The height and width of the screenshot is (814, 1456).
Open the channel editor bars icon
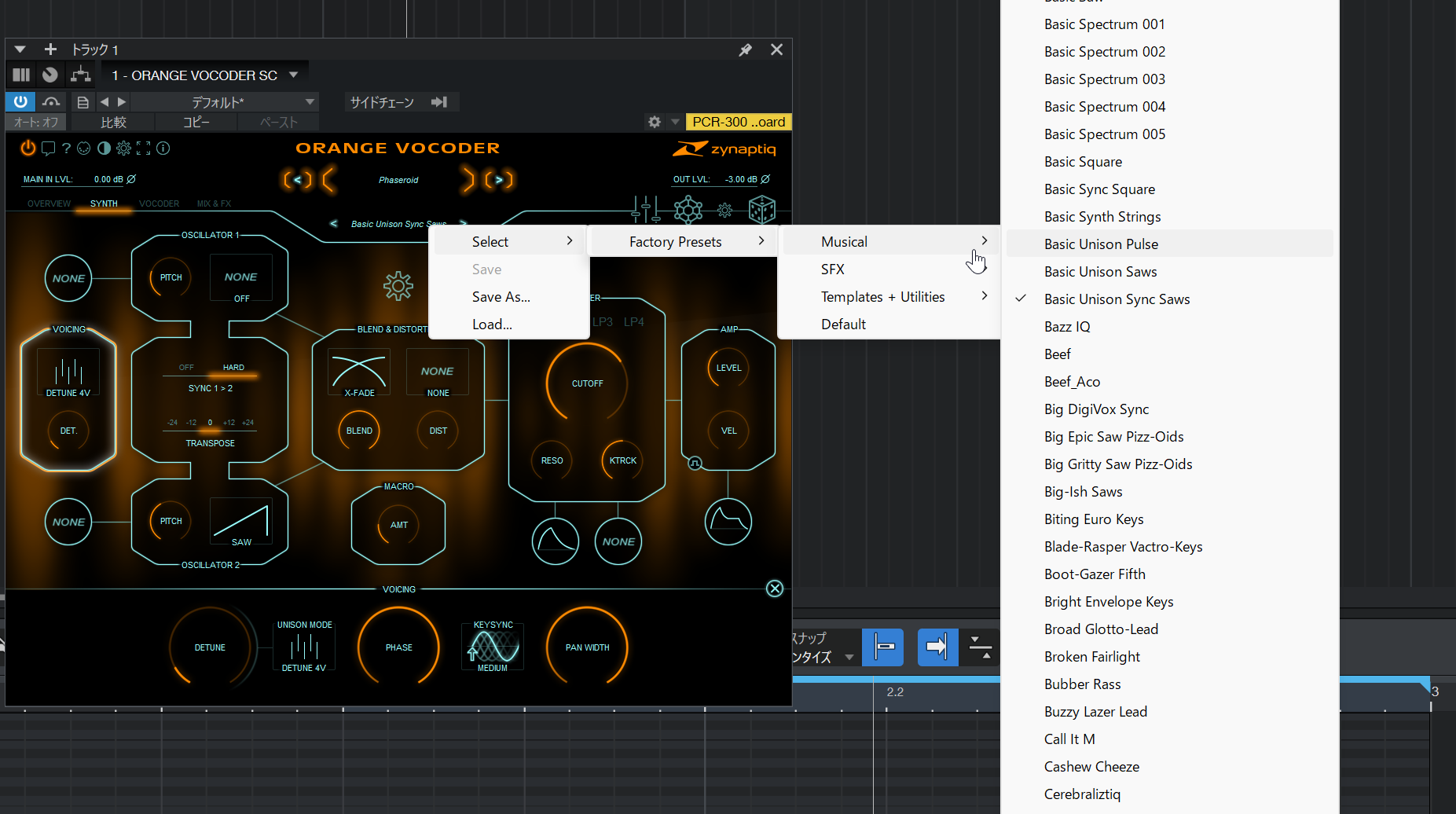click(x=21, y=75)
